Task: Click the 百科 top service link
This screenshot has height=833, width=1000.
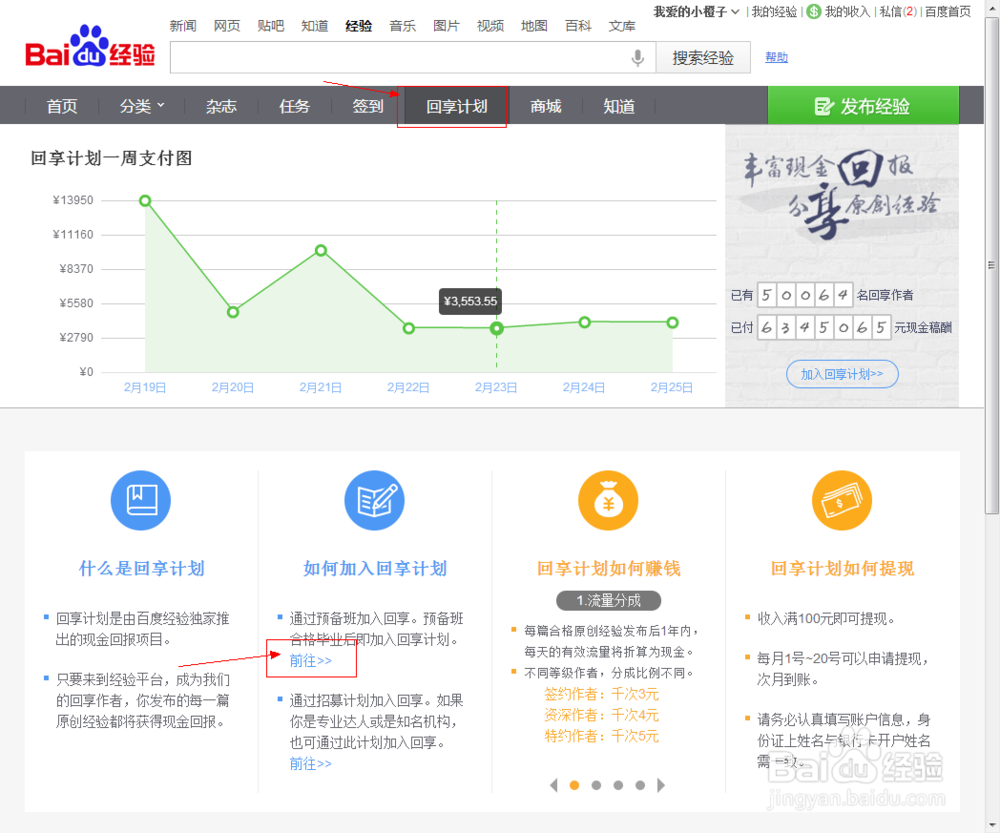Action: click(578, 26)
